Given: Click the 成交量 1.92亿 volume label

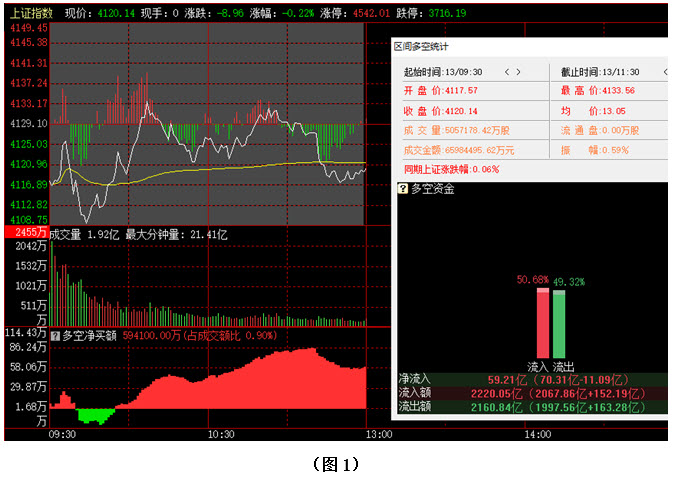Looking at the screenshot, I should [x=84, y=233].
